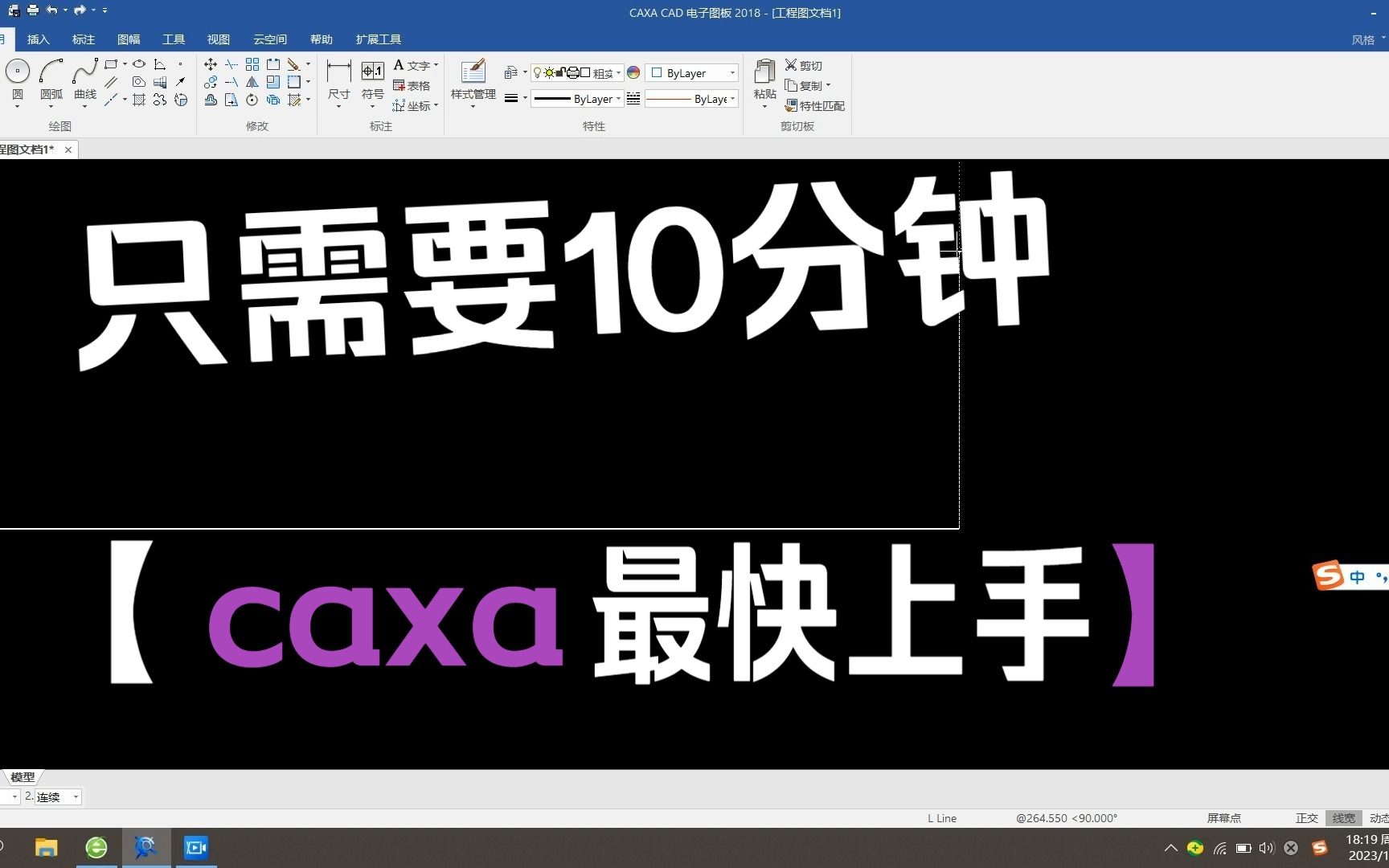Toggle orthogonal mode (正交) in status bar
Viewport: 1389px width, 868px height.
[1305, 817]
